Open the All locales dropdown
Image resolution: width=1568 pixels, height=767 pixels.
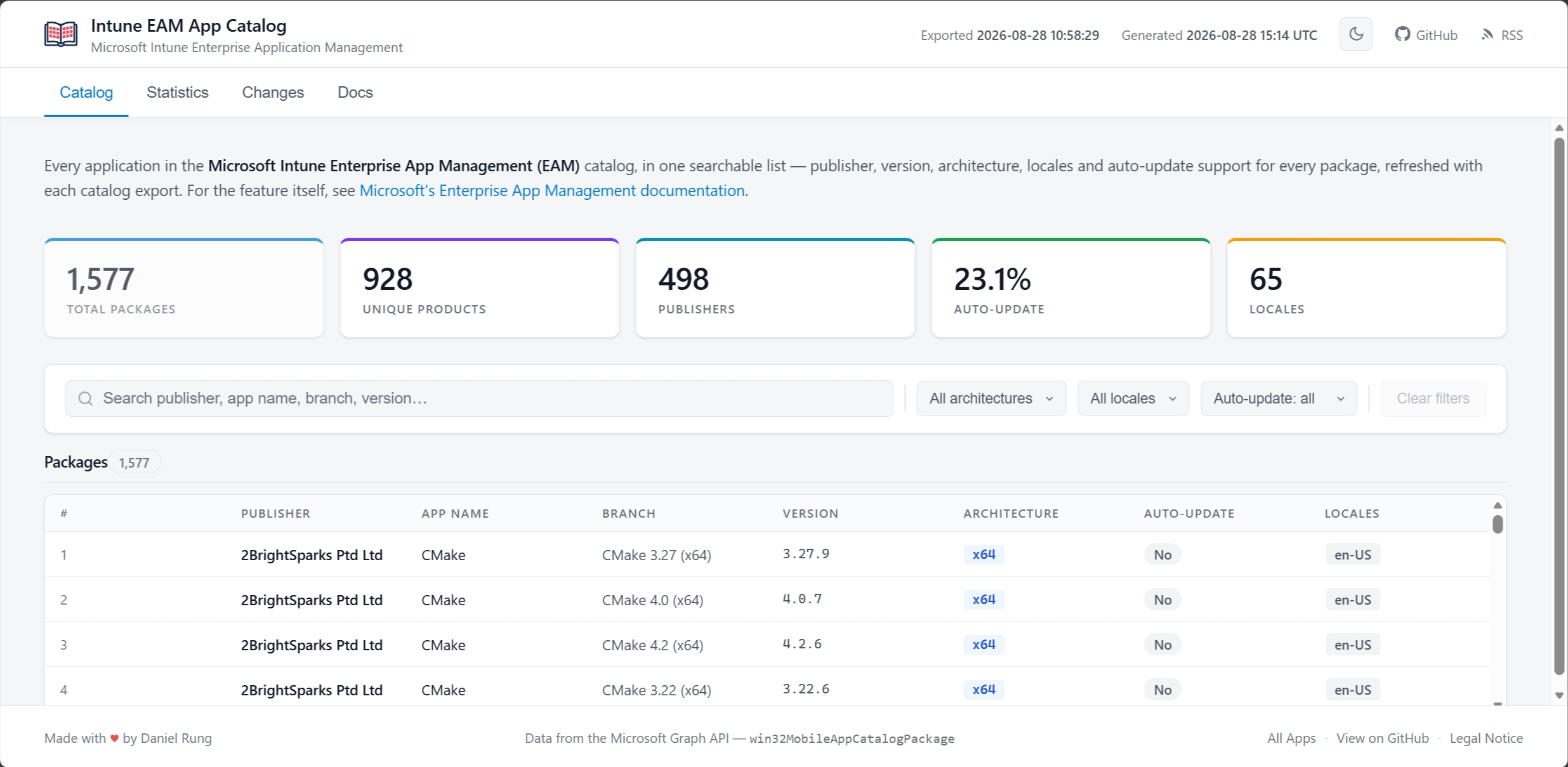tap(1133, 398)
